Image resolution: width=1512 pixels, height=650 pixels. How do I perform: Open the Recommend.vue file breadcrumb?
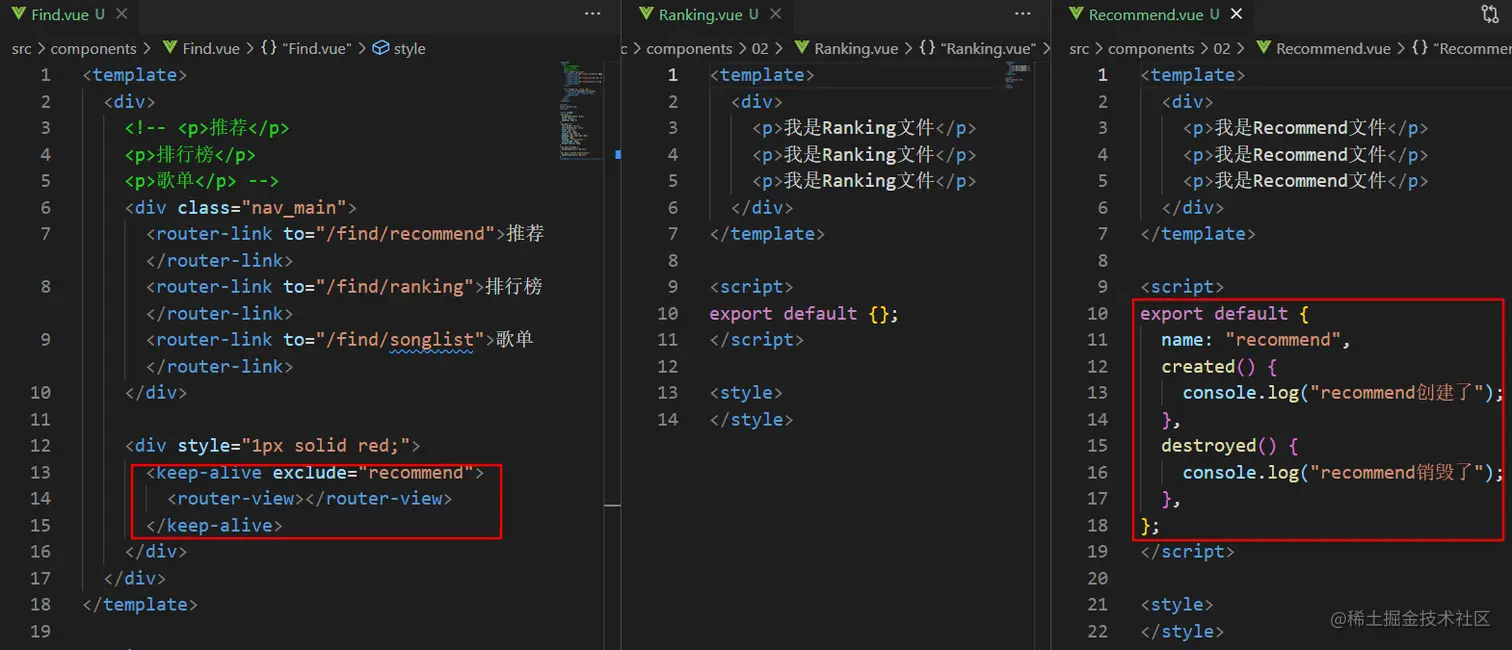[x=1333, y=48]
